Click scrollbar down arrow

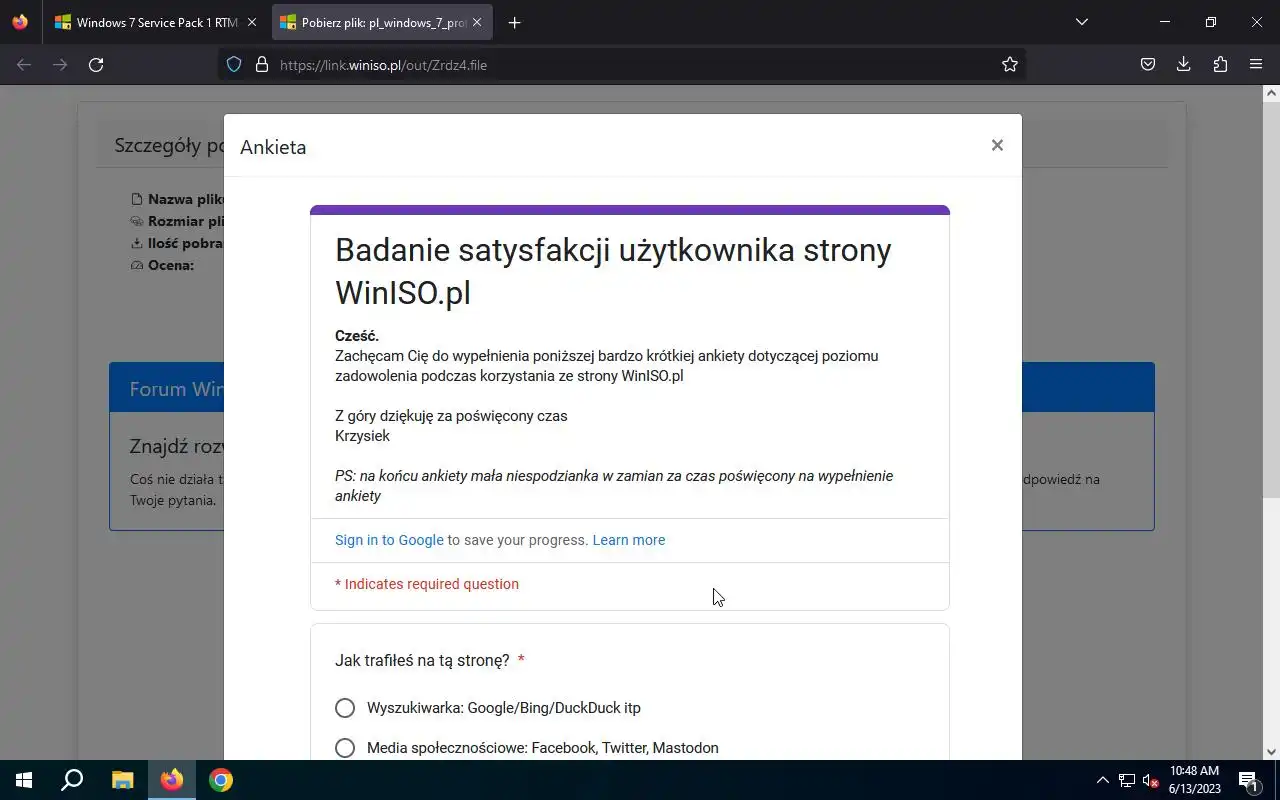[1271, 751]
